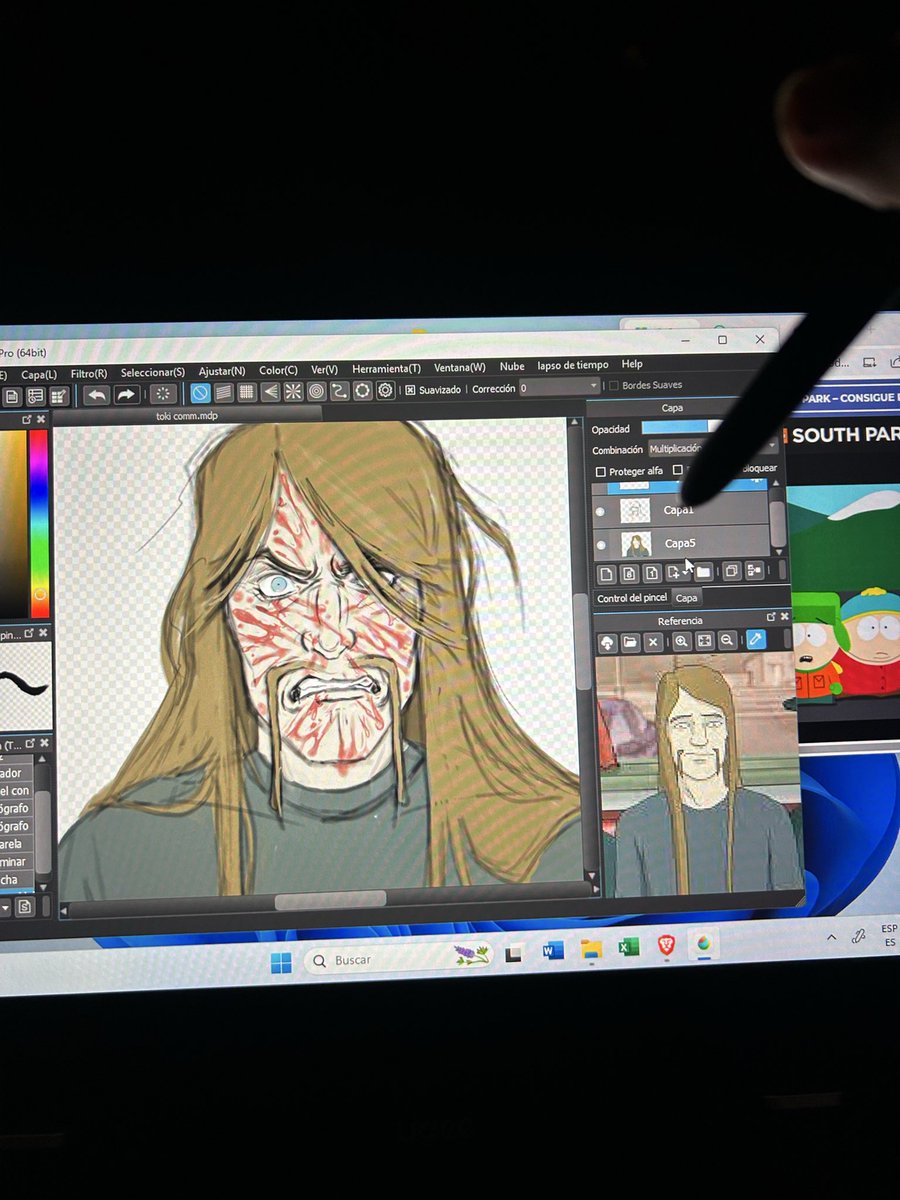Open the Herramienta(T) menu
The width and height of the screenshot is (900, 1200).
coord(386,368)
